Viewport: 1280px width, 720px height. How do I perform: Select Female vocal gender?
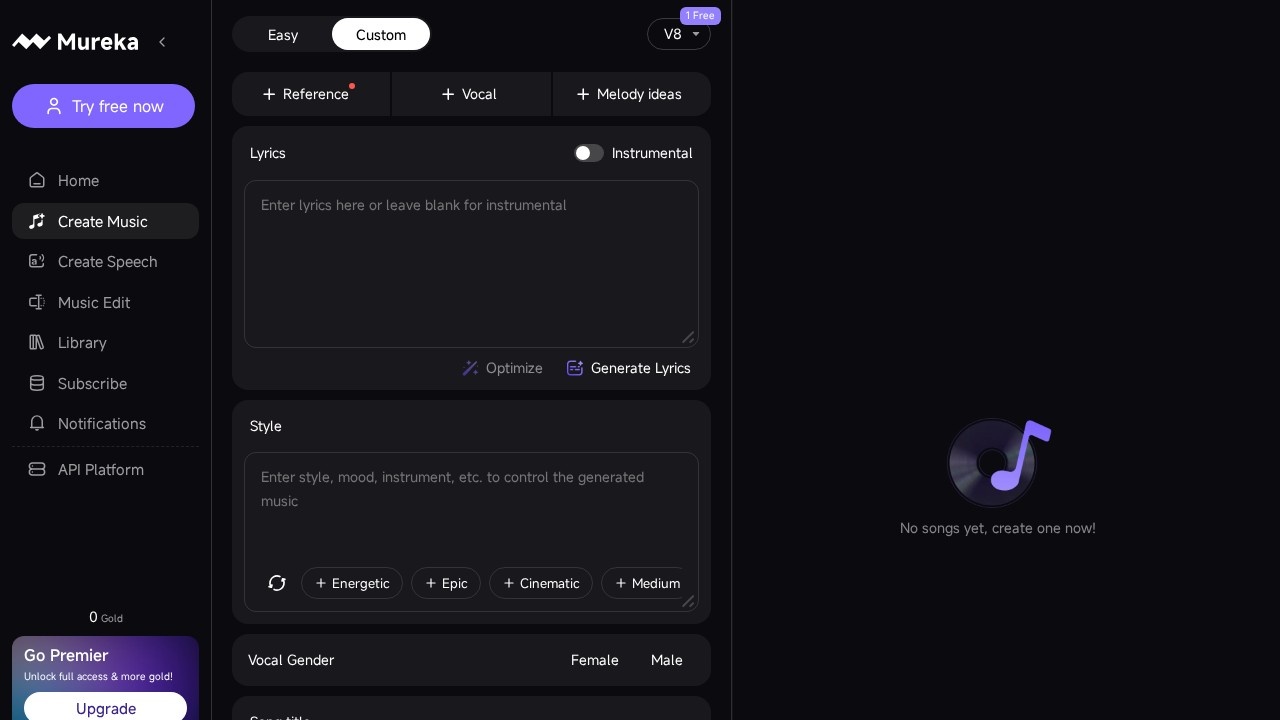point(594,660)
